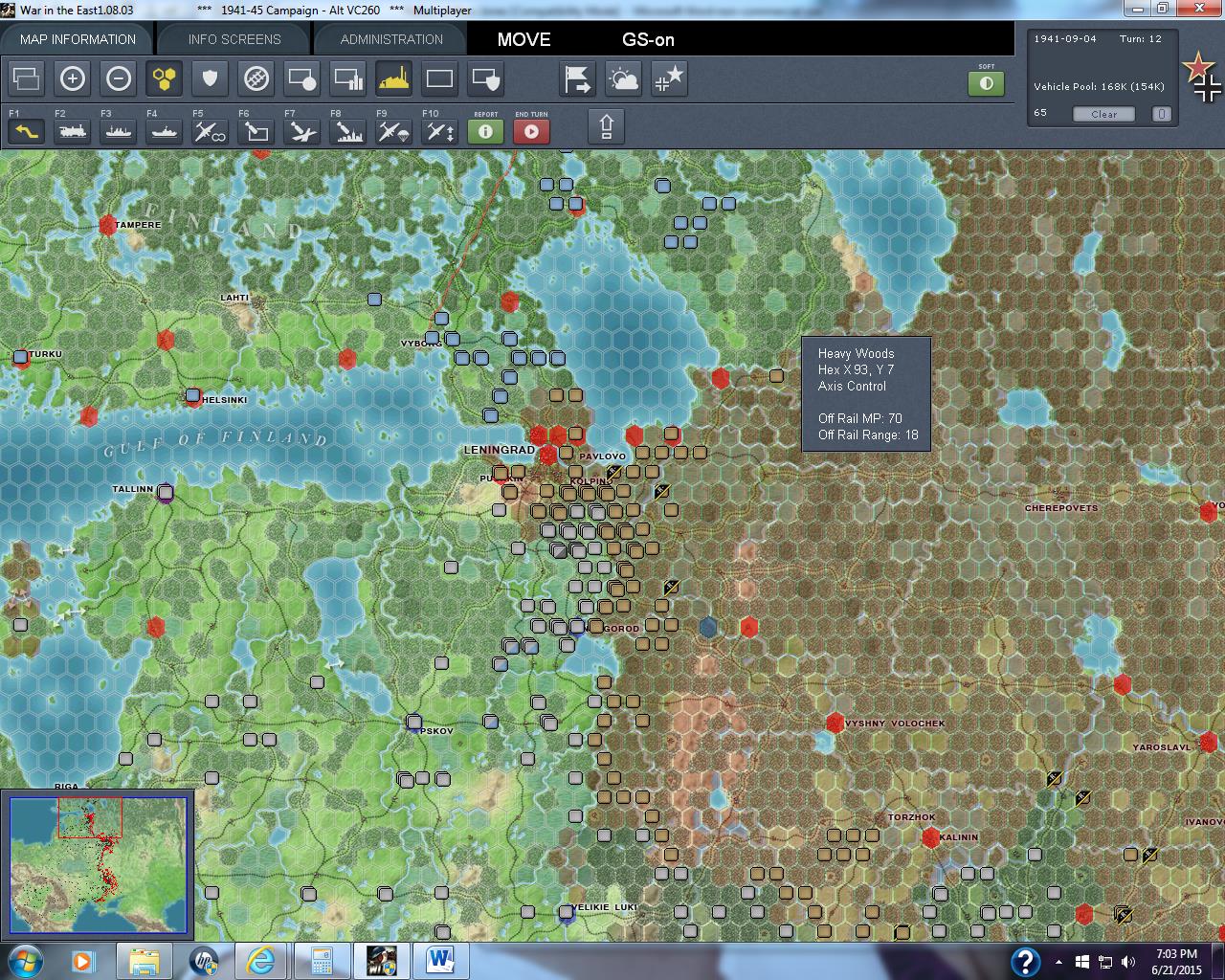Open the File Explorer taskbar icon
This screenshot has width=1225, height=980.
[145, 960]
